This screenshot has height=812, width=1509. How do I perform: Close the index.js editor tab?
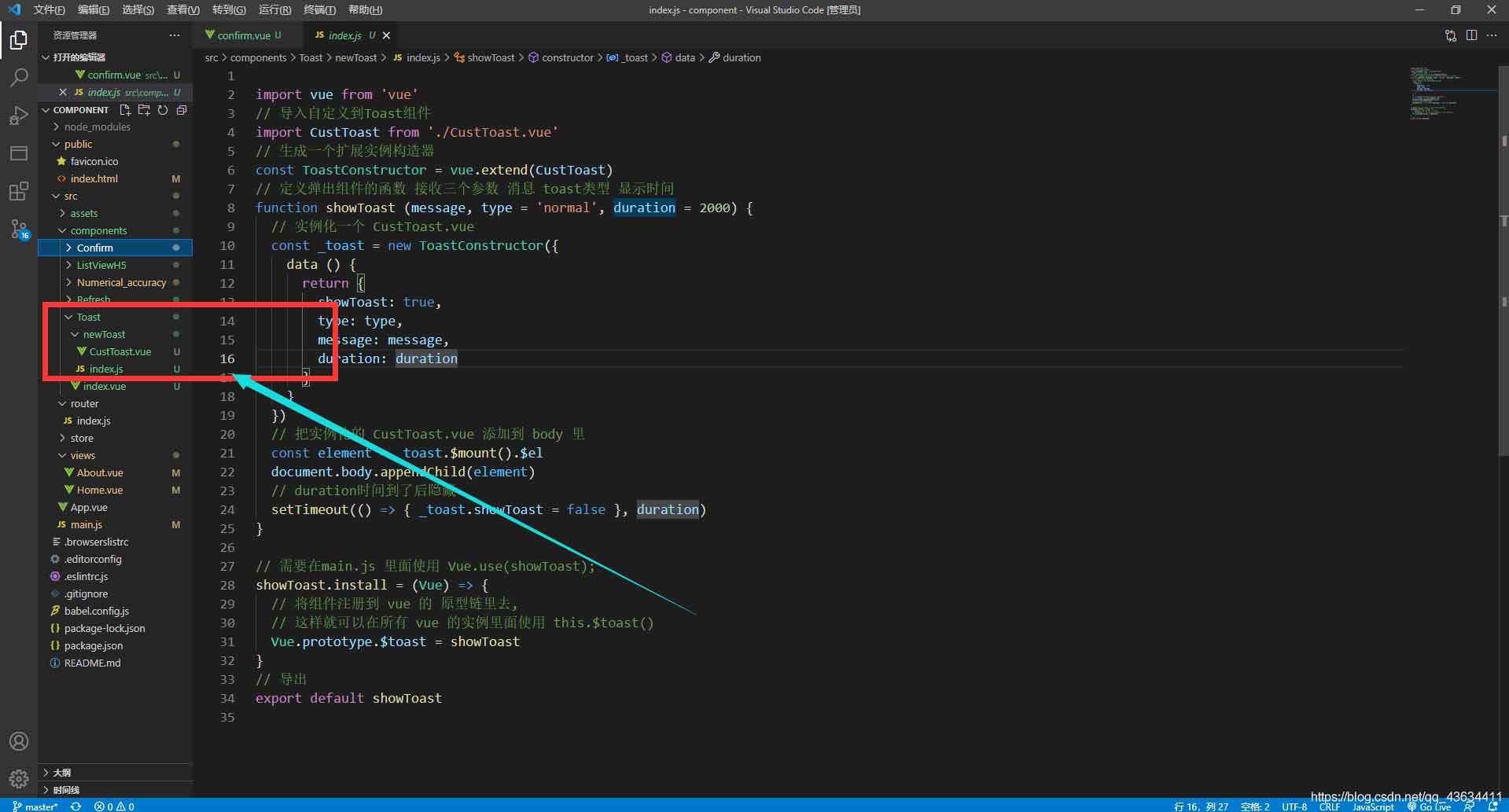pos(386,35)
